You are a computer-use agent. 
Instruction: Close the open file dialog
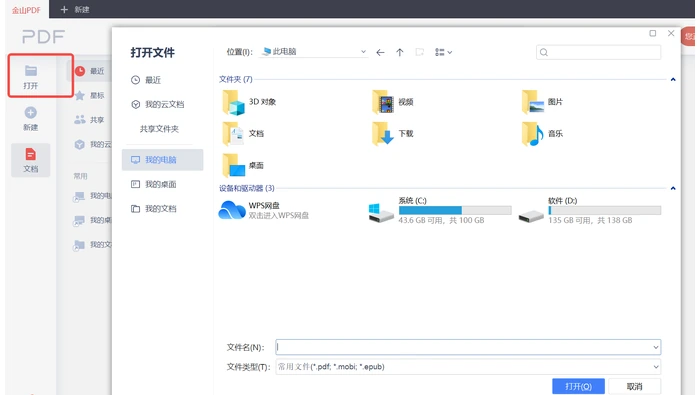click(671, 33)
